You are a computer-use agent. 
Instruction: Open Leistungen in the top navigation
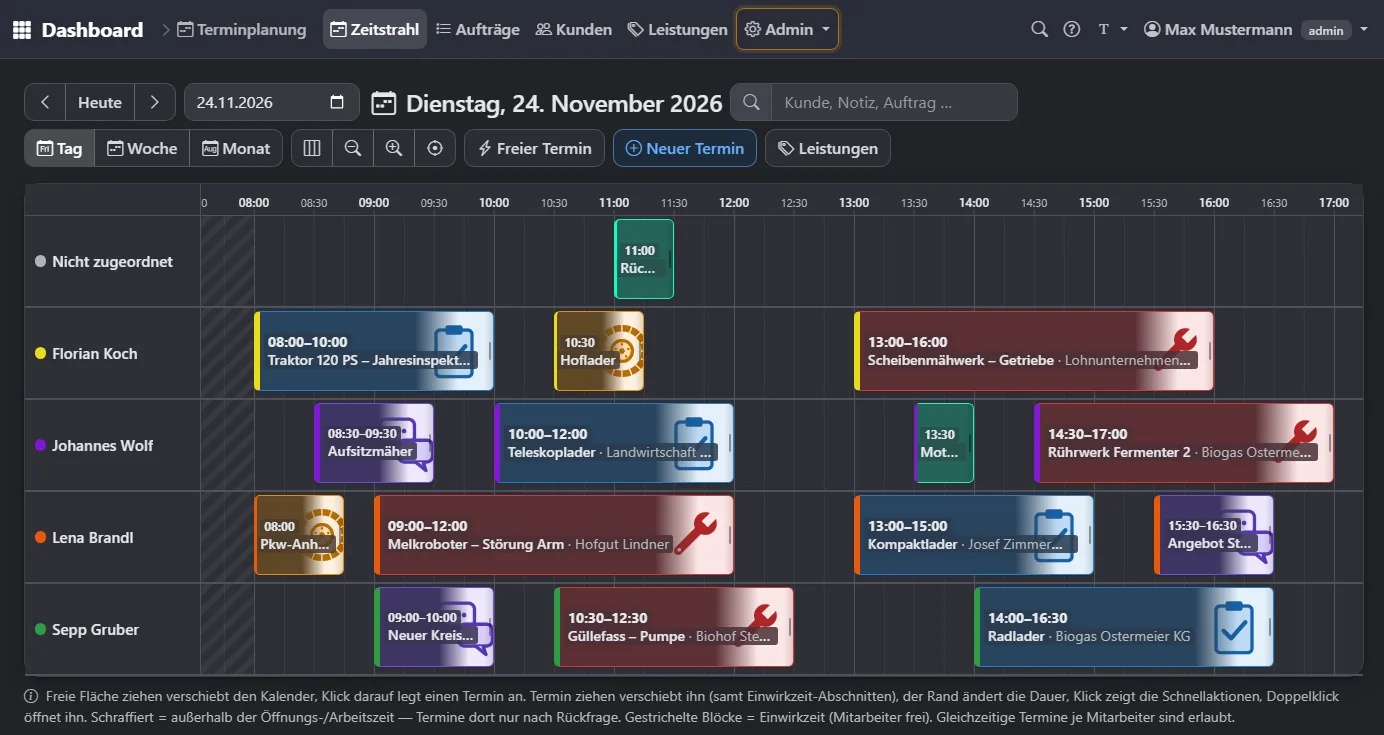click(678, 30)
